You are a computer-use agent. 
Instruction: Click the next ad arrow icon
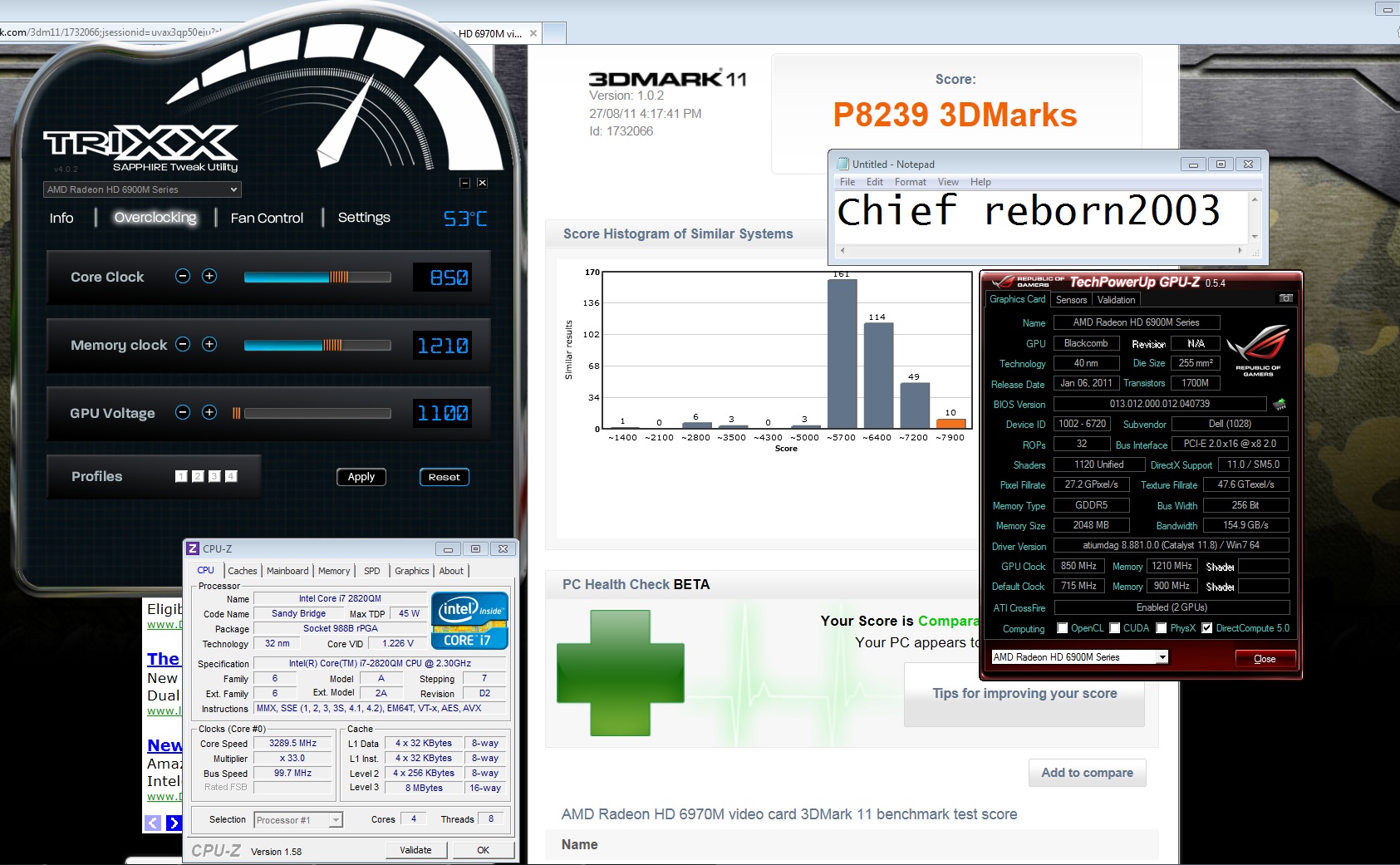[174, 823]
